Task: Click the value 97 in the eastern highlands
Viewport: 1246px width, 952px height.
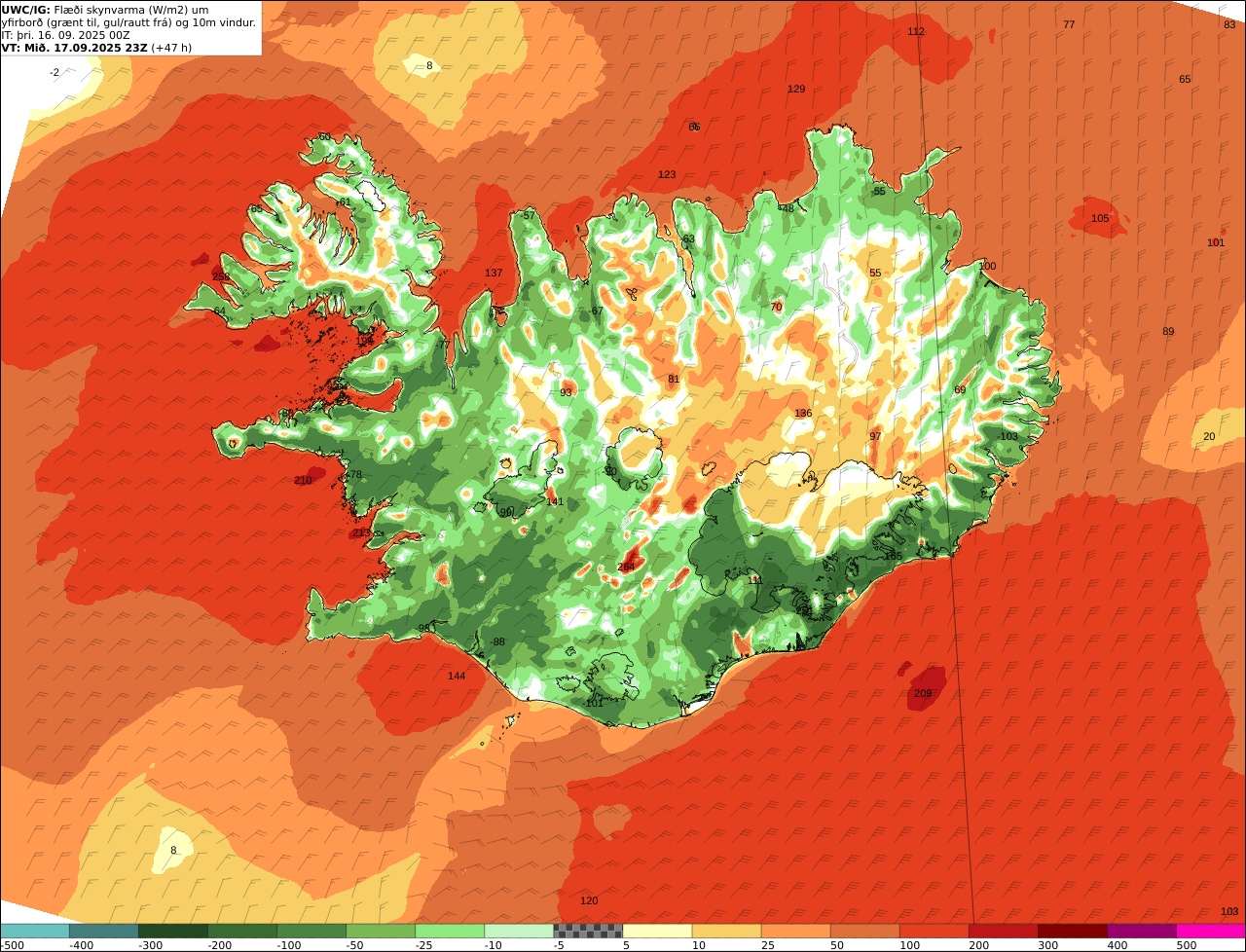Action: [x=875, y=436]
